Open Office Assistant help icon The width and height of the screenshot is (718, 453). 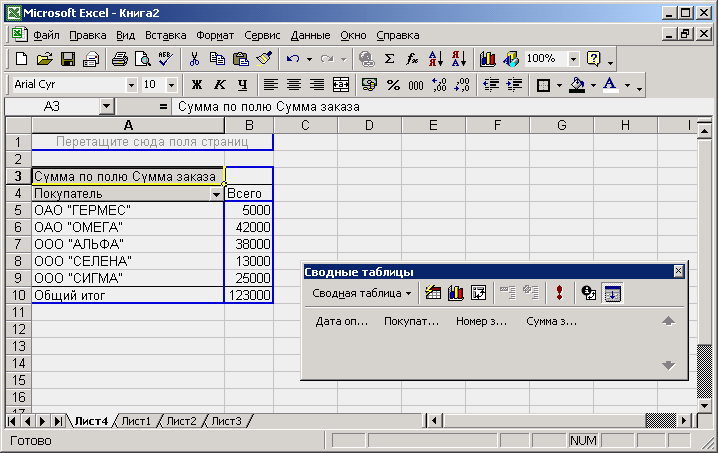(x=593, y=59)
